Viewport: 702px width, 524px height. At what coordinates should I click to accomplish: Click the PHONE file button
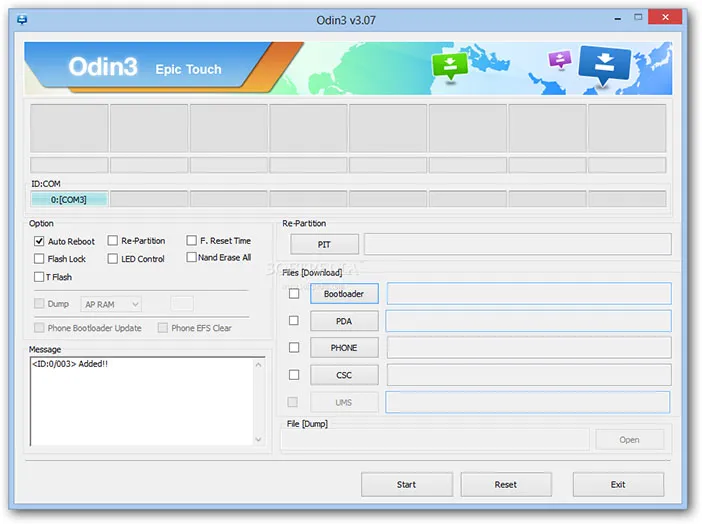344,348
